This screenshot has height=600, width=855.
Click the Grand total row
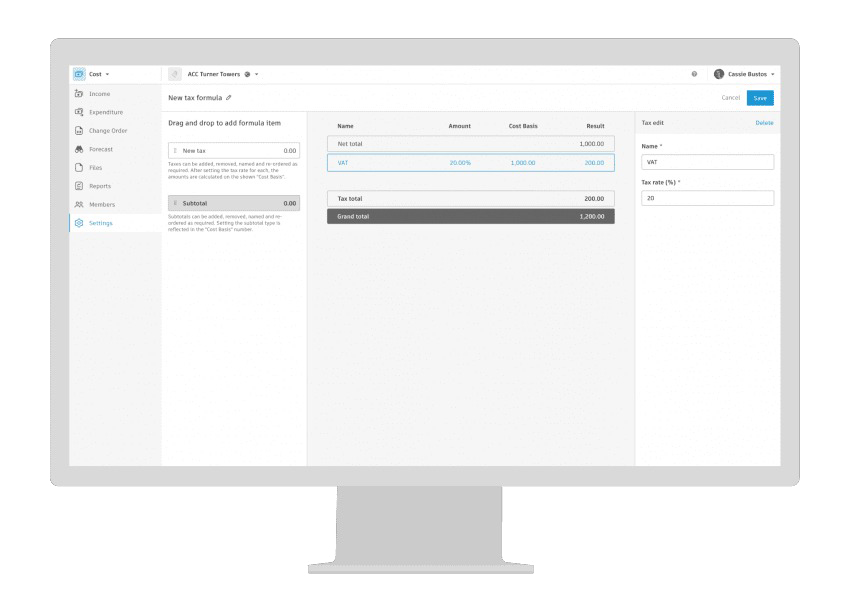tap(471, 217)
